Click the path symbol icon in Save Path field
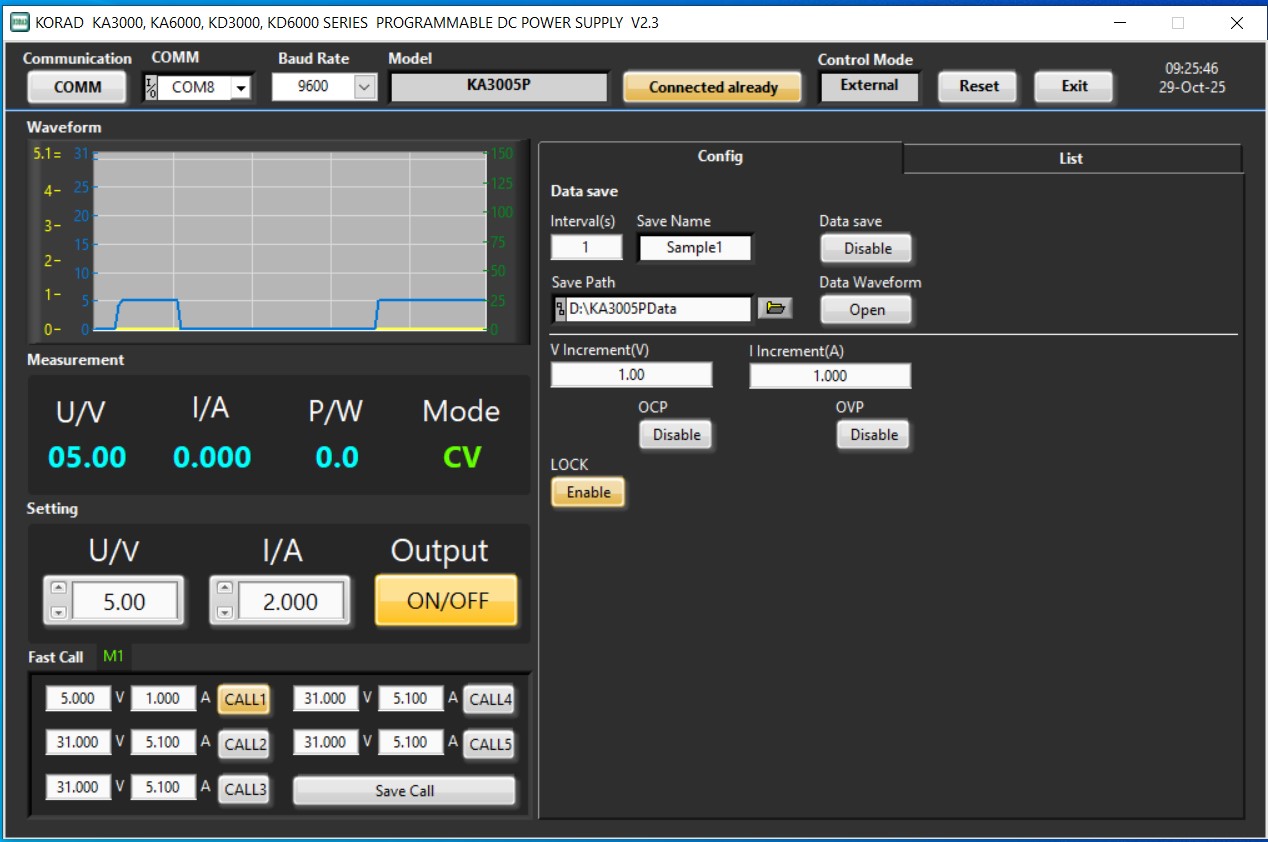The height and width of the screenshot is (842, 1268). tap(561, 309)
